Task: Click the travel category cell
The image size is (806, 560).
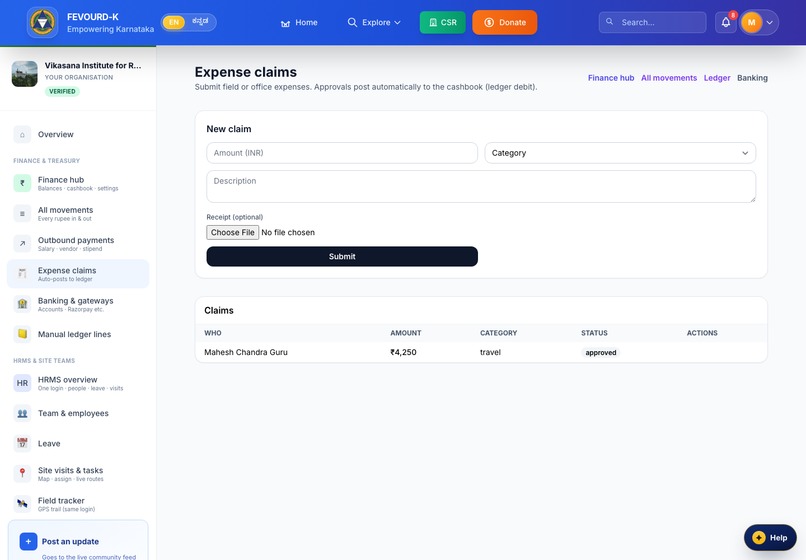Action: click(490, 353)
